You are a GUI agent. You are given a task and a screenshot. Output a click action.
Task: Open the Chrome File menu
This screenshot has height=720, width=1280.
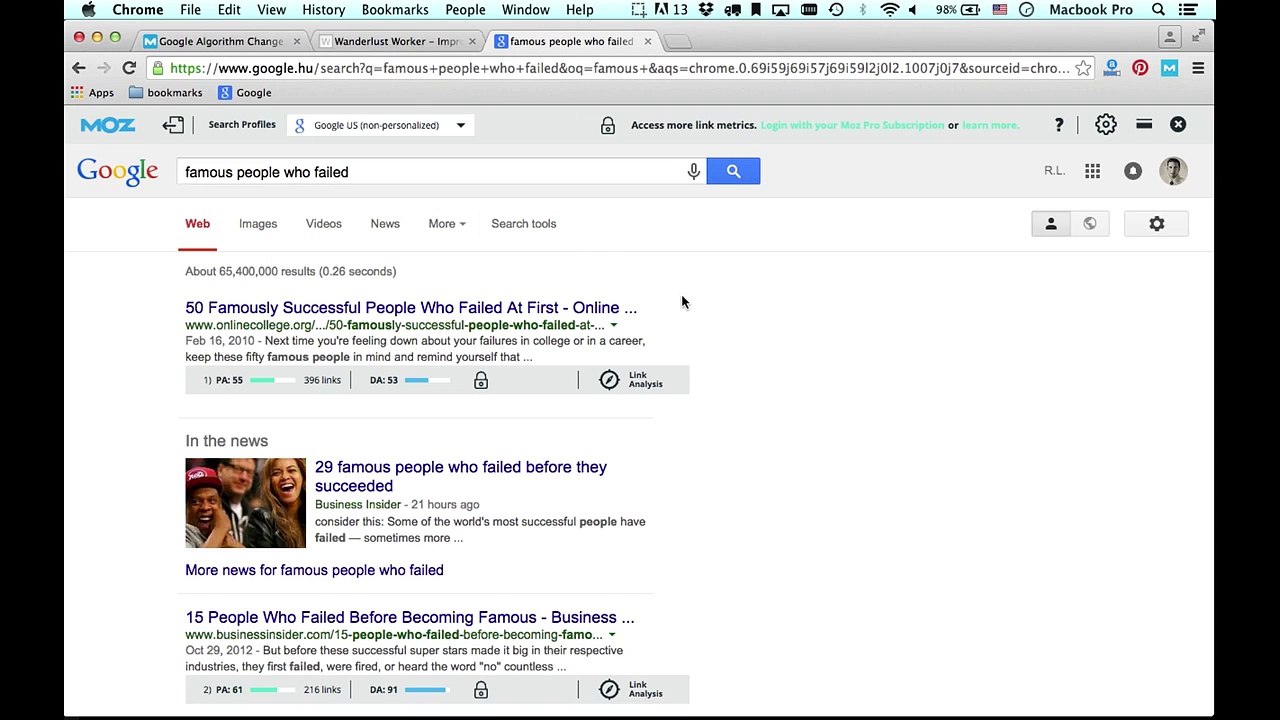190,10
